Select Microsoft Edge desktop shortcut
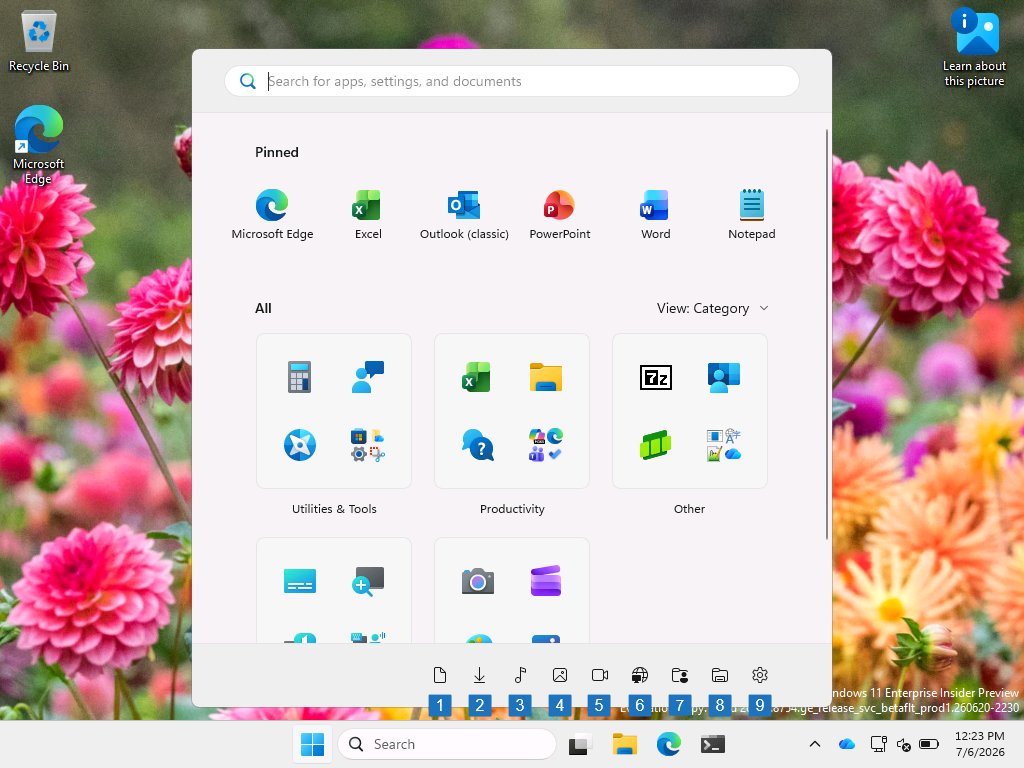This screenshot has width=1024, height=768. pos(39,145)
